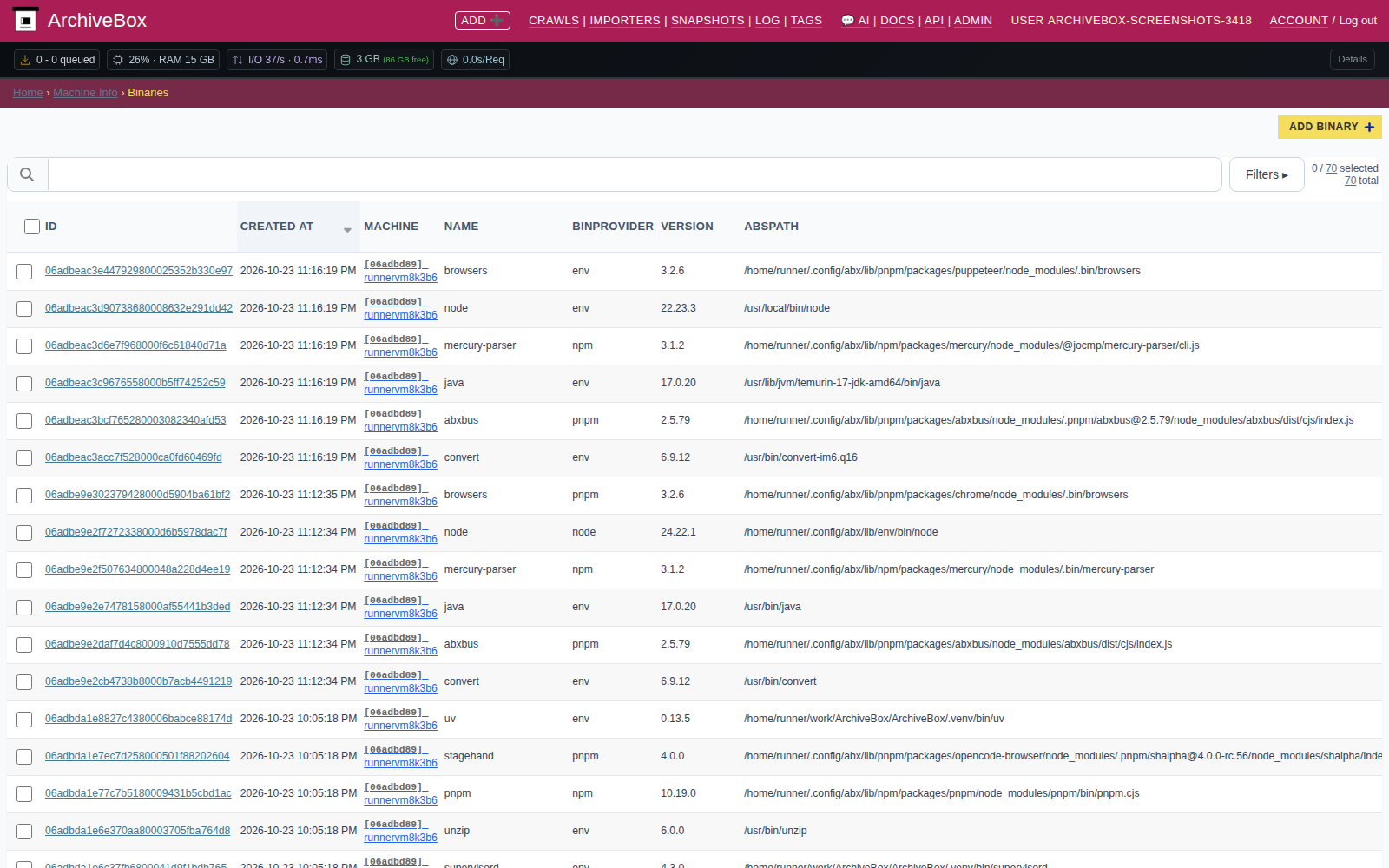Tick the checkbox for unzip 6.0.0 row

[x=24, y=832]
